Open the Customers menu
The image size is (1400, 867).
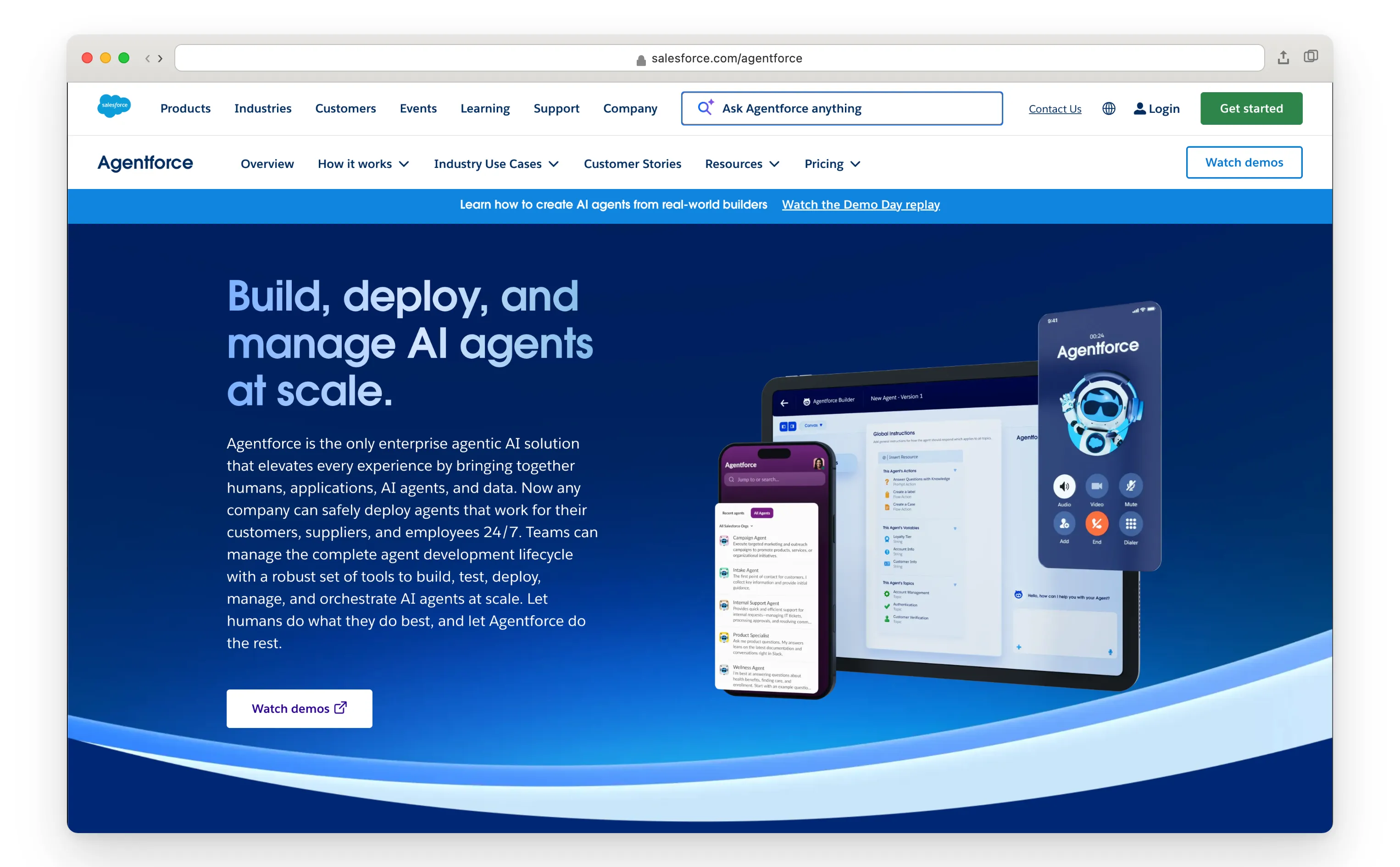[345, 108]
